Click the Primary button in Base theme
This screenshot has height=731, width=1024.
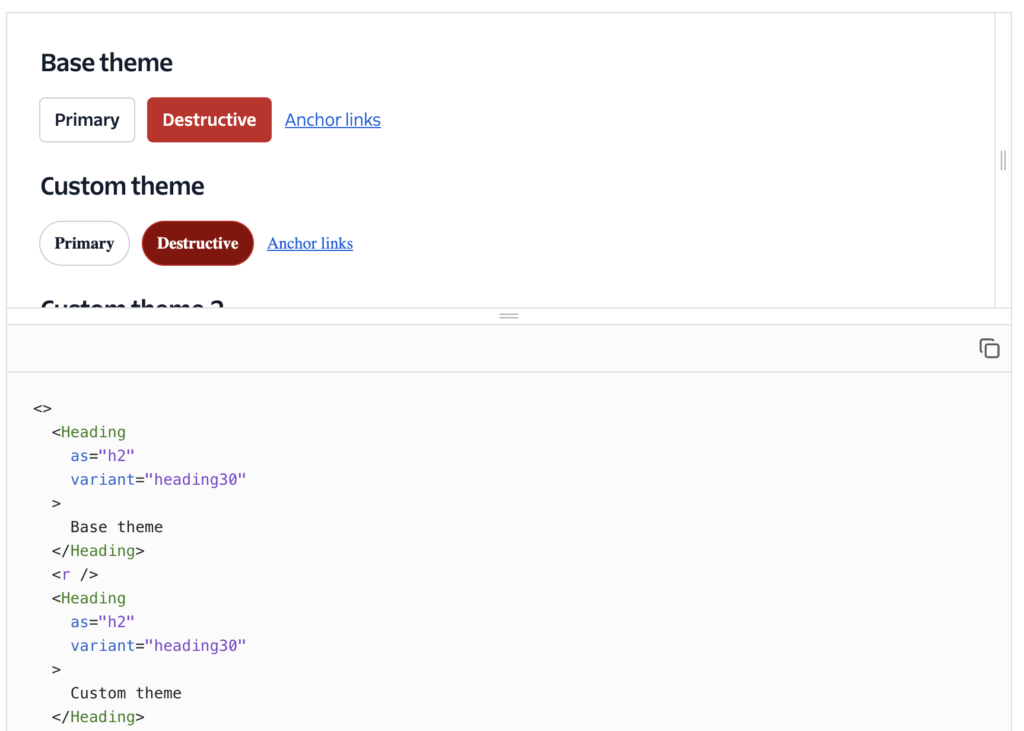86,119
